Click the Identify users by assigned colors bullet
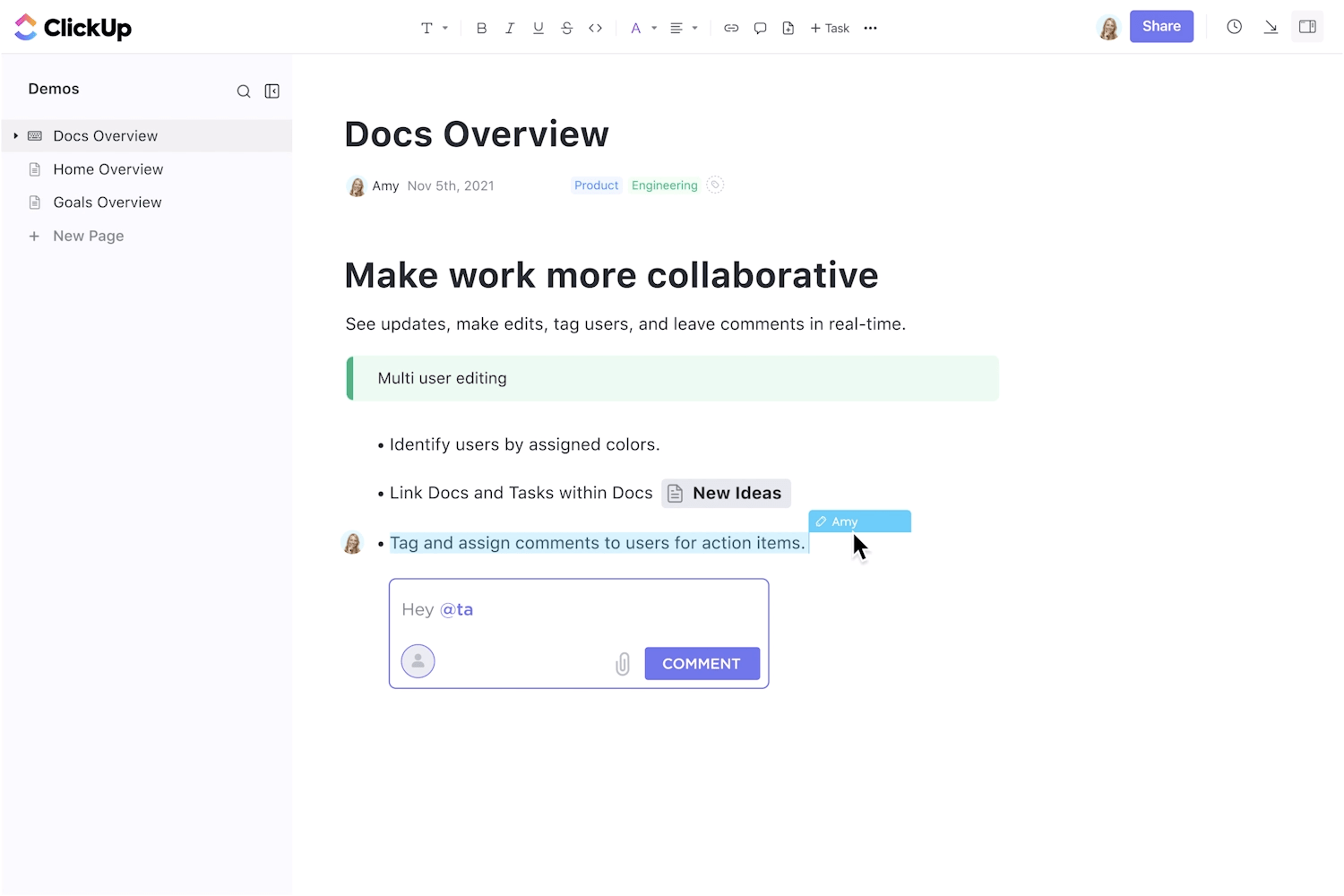The width and height of the screenshot is (1344, 896). (x=524, y=444)
